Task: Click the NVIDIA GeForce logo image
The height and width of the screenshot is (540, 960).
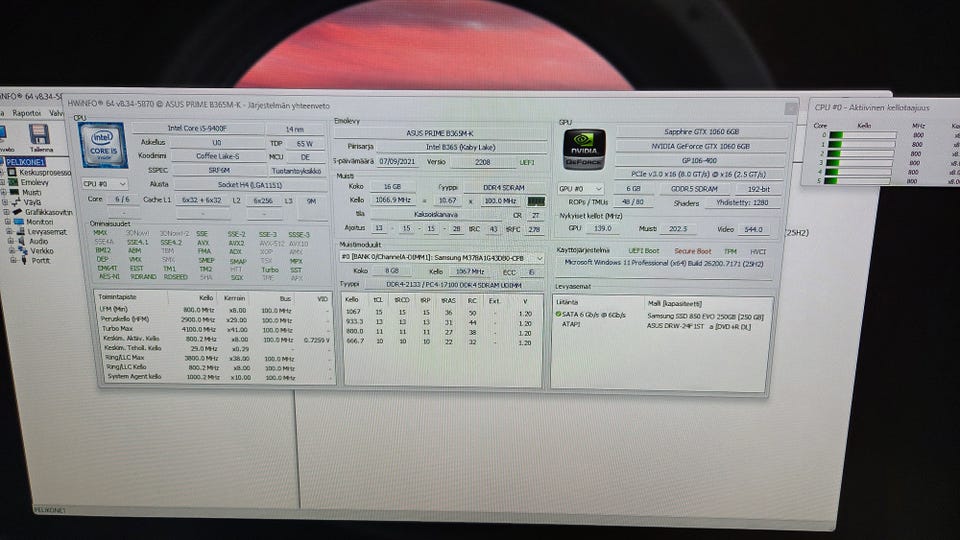Action: (x=584, y=150)
